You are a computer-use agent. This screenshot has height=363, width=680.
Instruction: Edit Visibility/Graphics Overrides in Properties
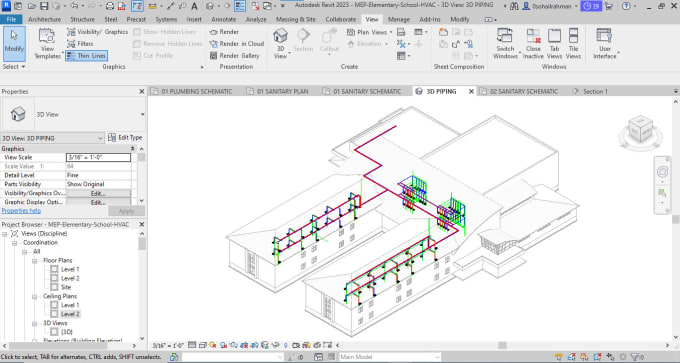tap(98, 193)
